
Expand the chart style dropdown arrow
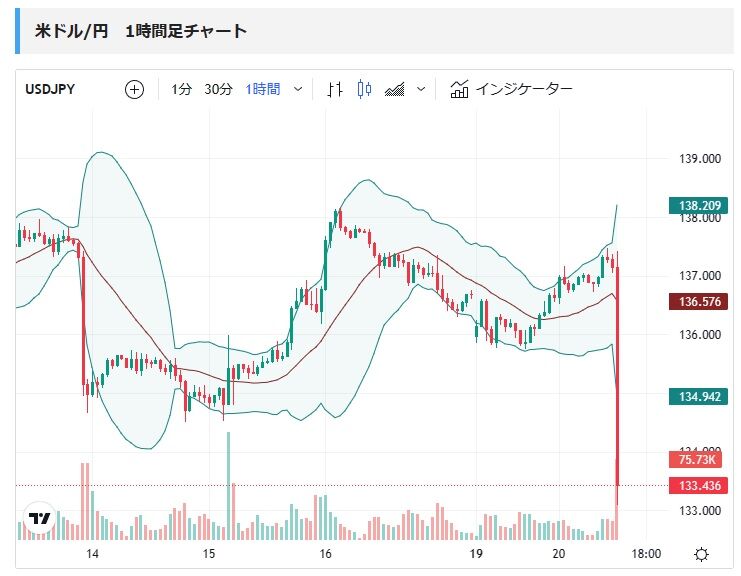(421, 89)
